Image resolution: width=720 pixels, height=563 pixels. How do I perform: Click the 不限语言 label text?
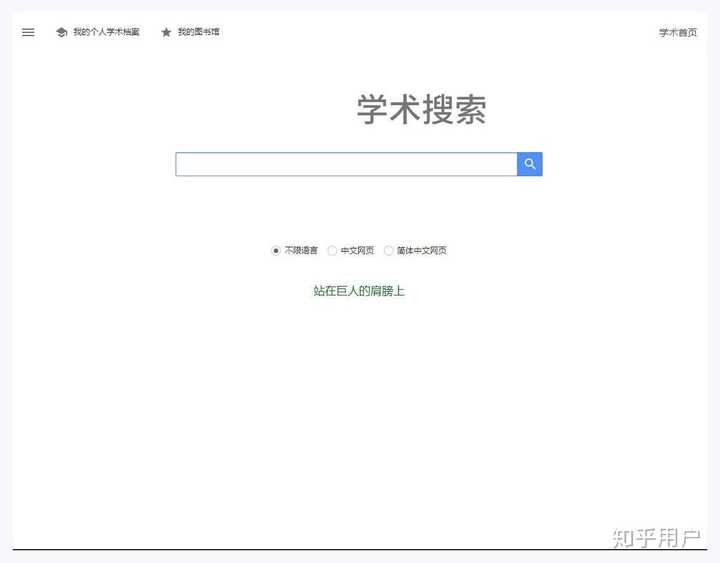[x=301, y=250]
